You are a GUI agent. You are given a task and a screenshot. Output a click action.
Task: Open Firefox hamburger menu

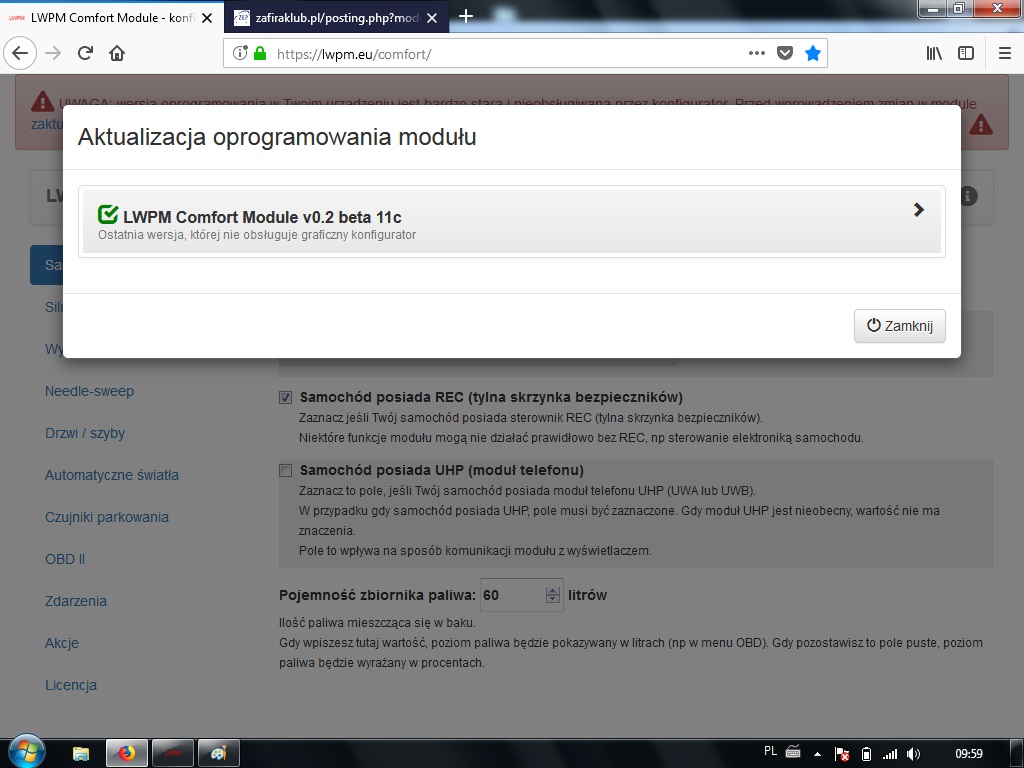tap(1004, 54)
